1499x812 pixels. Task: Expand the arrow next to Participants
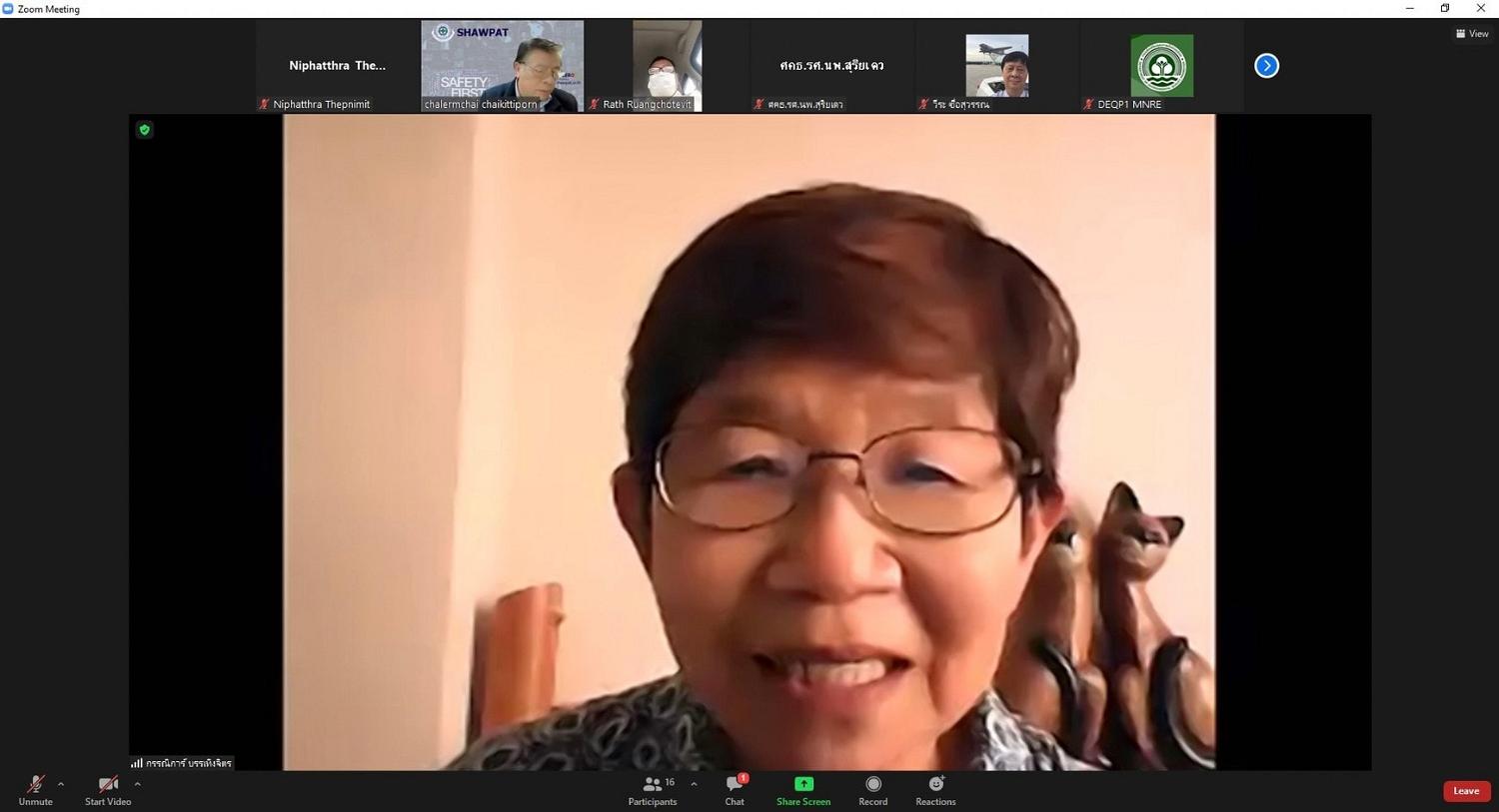(694, 784)
